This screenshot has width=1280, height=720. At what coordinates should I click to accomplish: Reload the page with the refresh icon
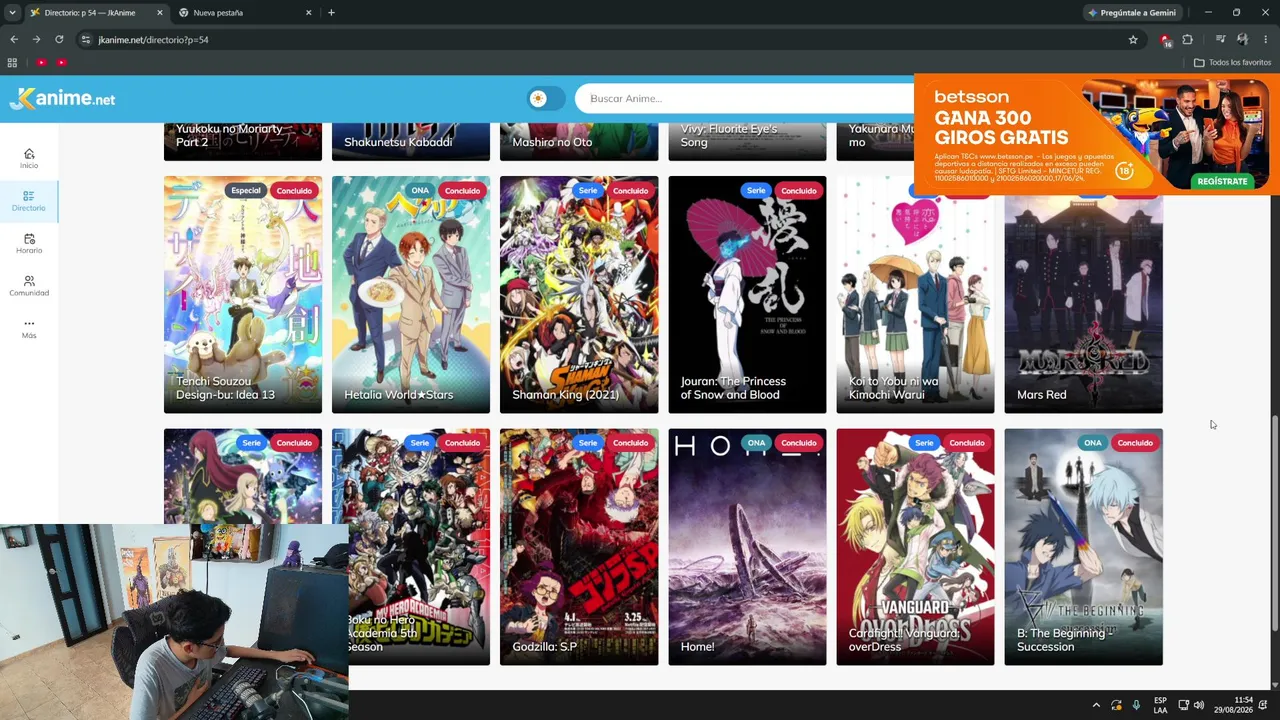pyautogui.click(x=59, y=40)
